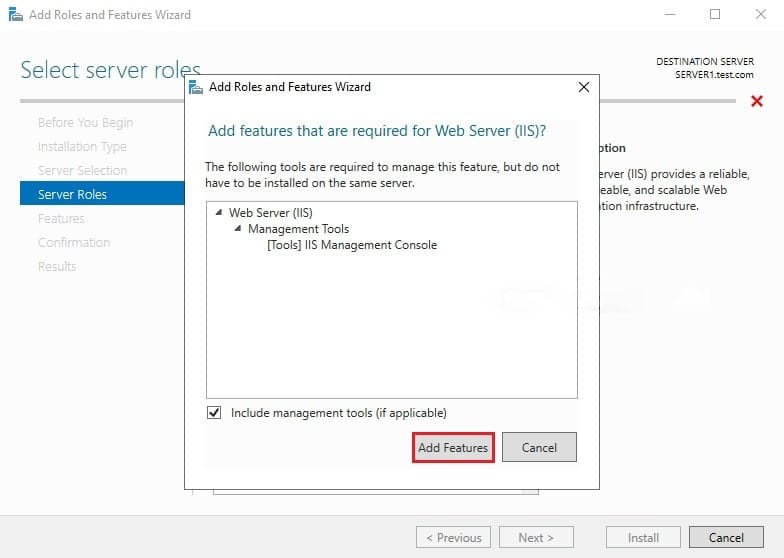Open the Before You Begin step
Image resolution: width=784 pixels, height=558 pixels.
pyautogui.click(x=86, y=122)
